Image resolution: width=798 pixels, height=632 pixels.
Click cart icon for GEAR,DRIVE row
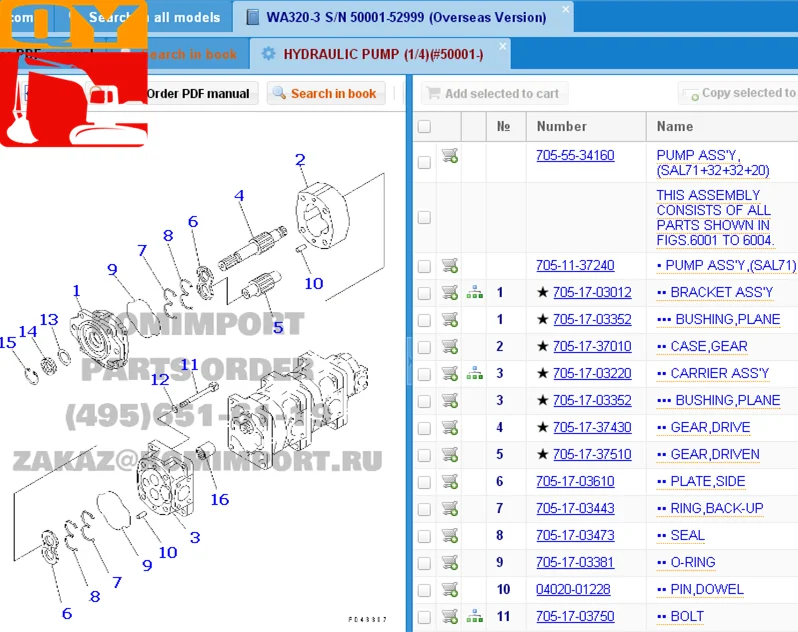click(450, 427)
